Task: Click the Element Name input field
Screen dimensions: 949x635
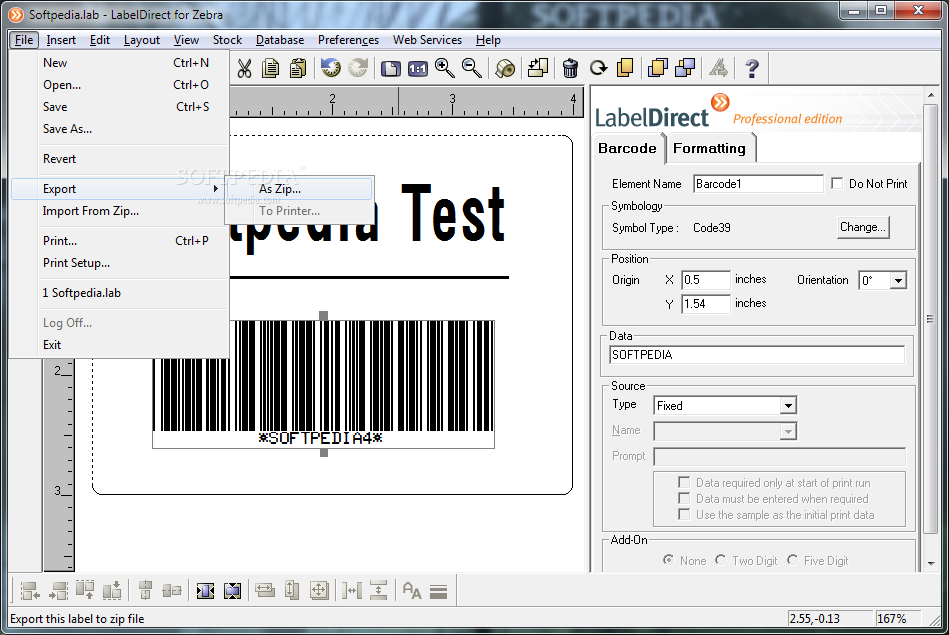Action: coord(758,183)
